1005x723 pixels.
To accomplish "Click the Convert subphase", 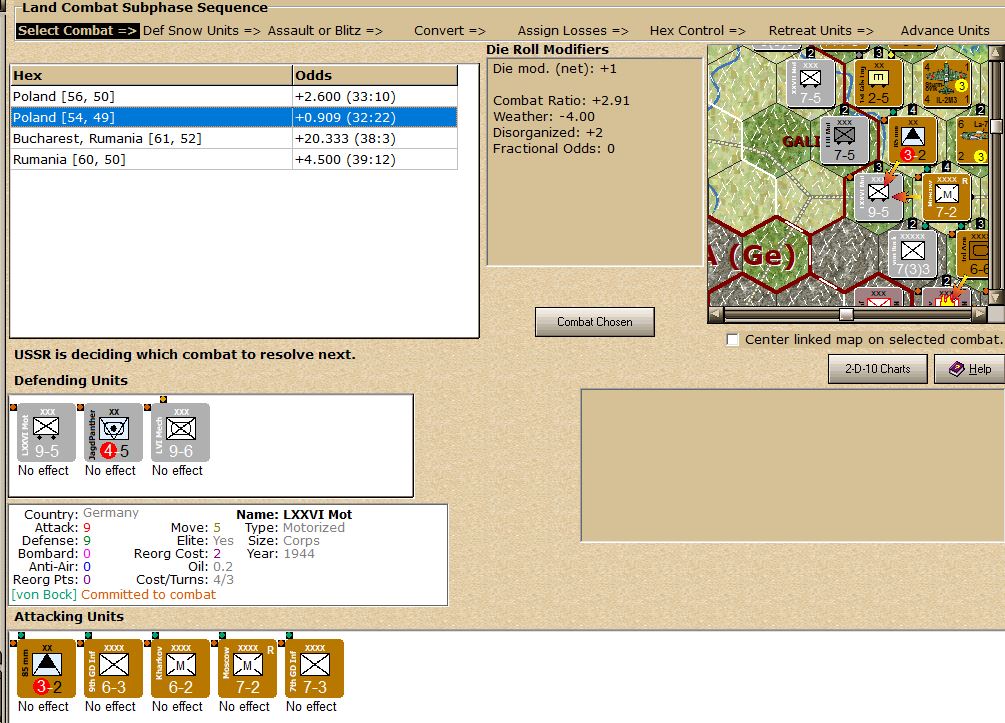I will [x=450, y=30].
